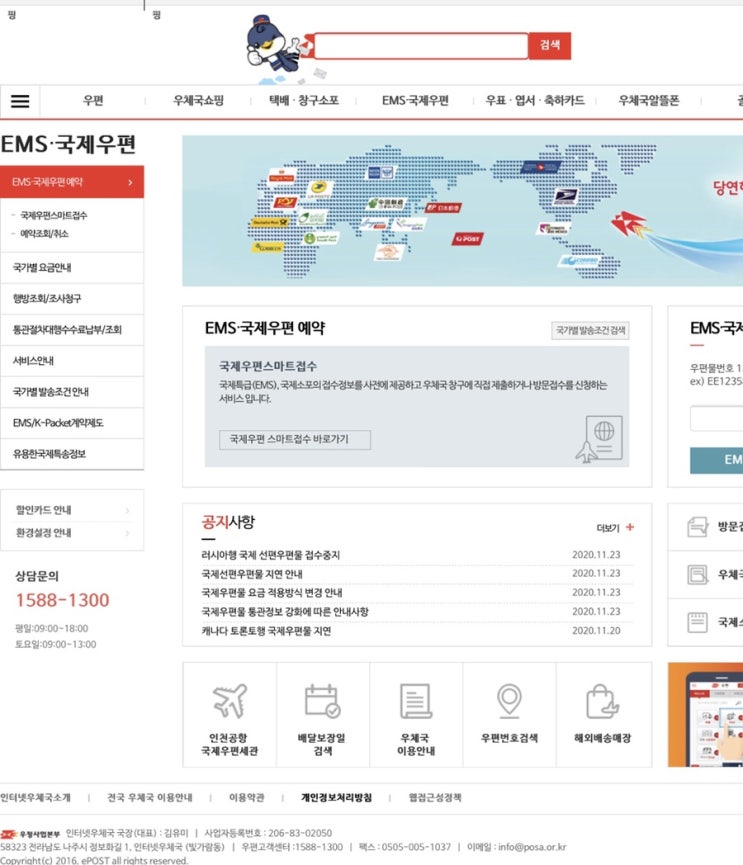Viewport: 743px width, 865px height.
Task: Open notice 국제우편물 요금 적용방식 변경 안내
Action: point(271,593)
